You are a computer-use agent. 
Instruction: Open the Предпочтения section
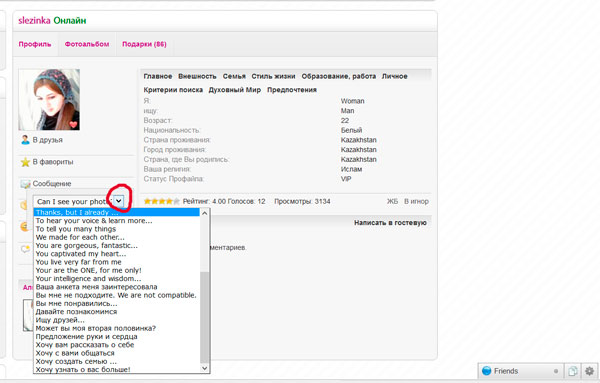click(292, 90)
